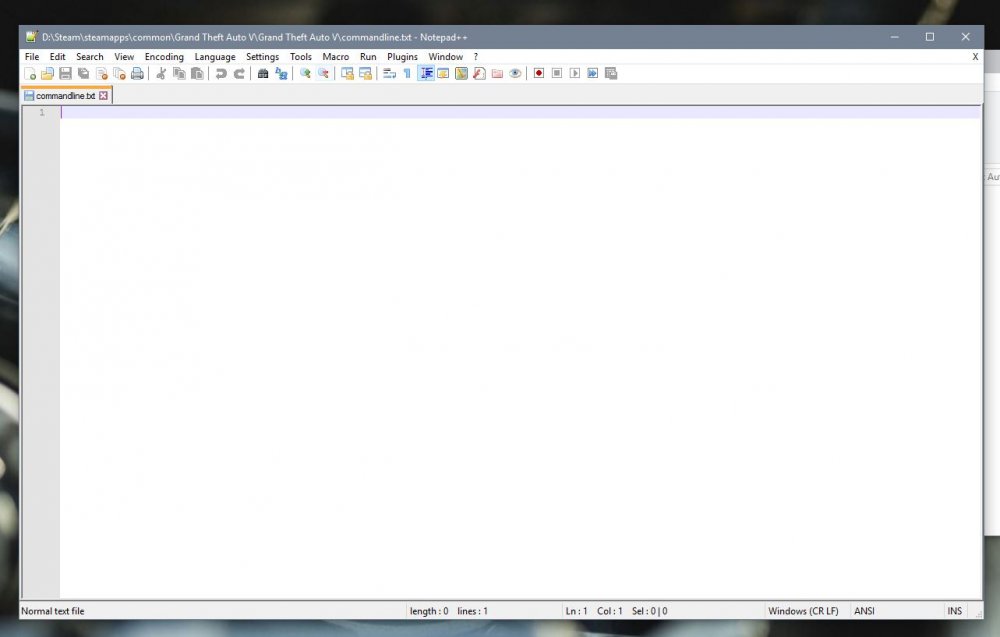
Task: Run the macro multiple times icon
Action: (592, 73)
